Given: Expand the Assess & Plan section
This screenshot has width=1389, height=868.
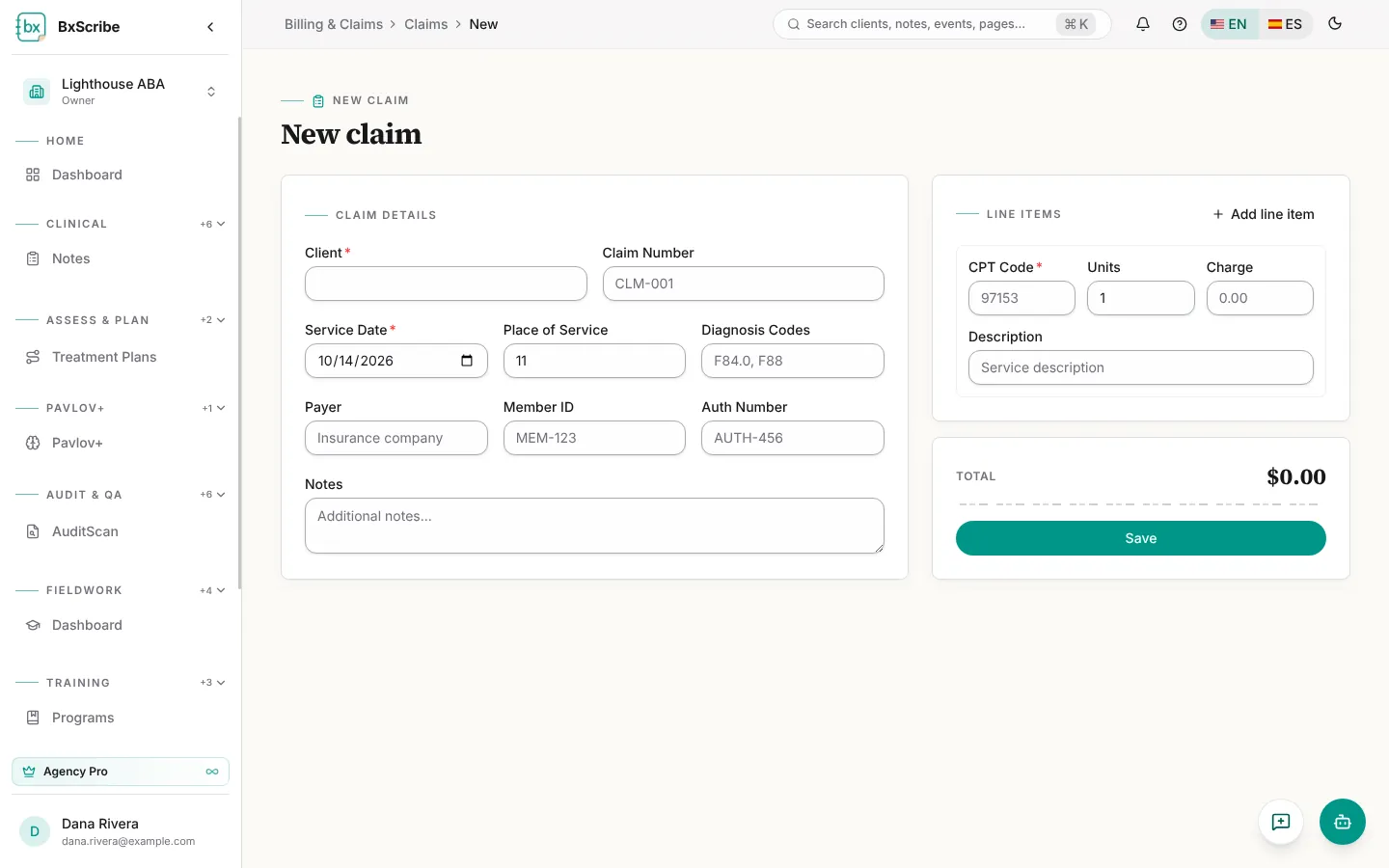Looking at the screenshot, I should pos(213,320).
